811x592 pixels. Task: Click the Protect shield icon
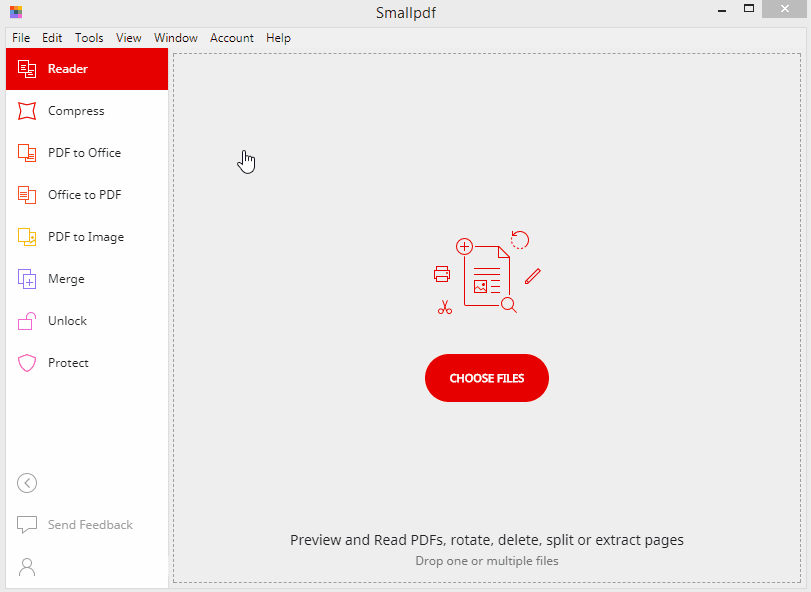point(27,363)
